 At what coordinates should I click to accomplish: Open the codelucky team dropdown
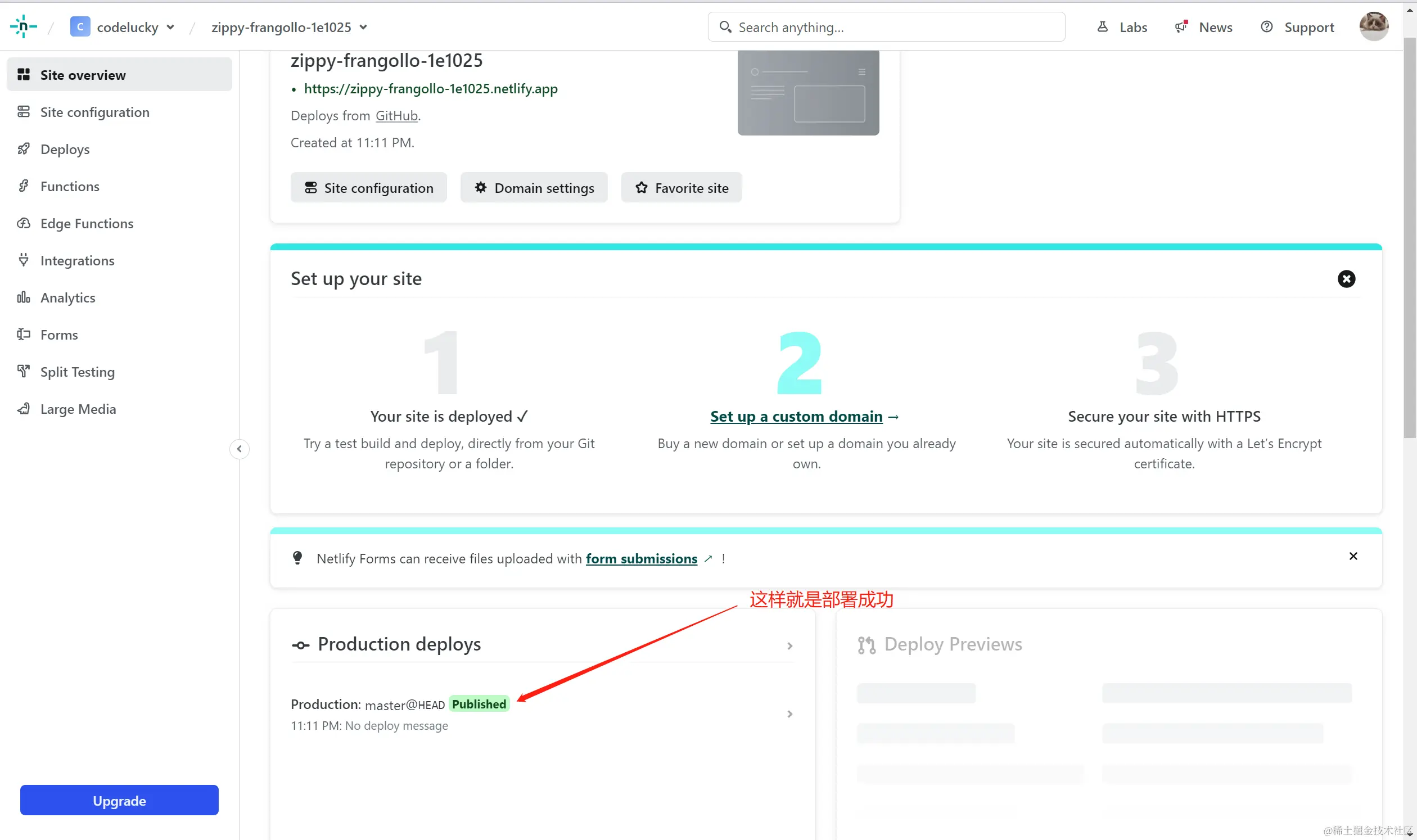tap(122, 26)
